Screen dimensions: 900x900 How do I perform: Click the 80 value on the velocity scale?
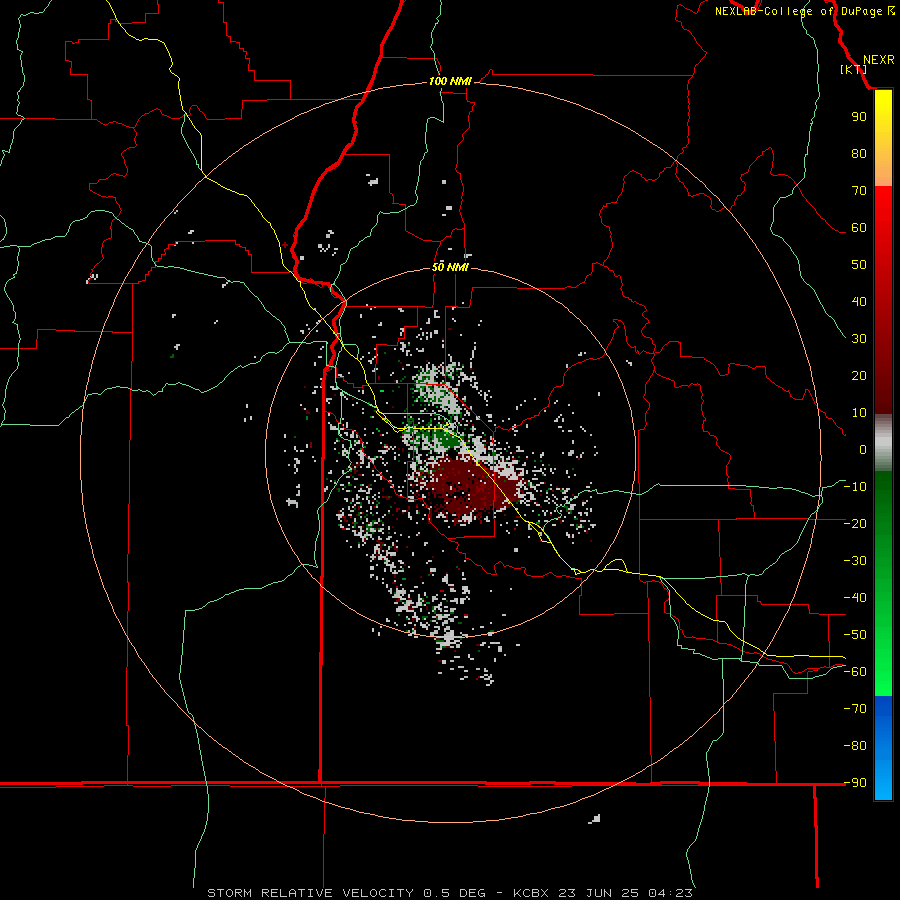(859, 154)
